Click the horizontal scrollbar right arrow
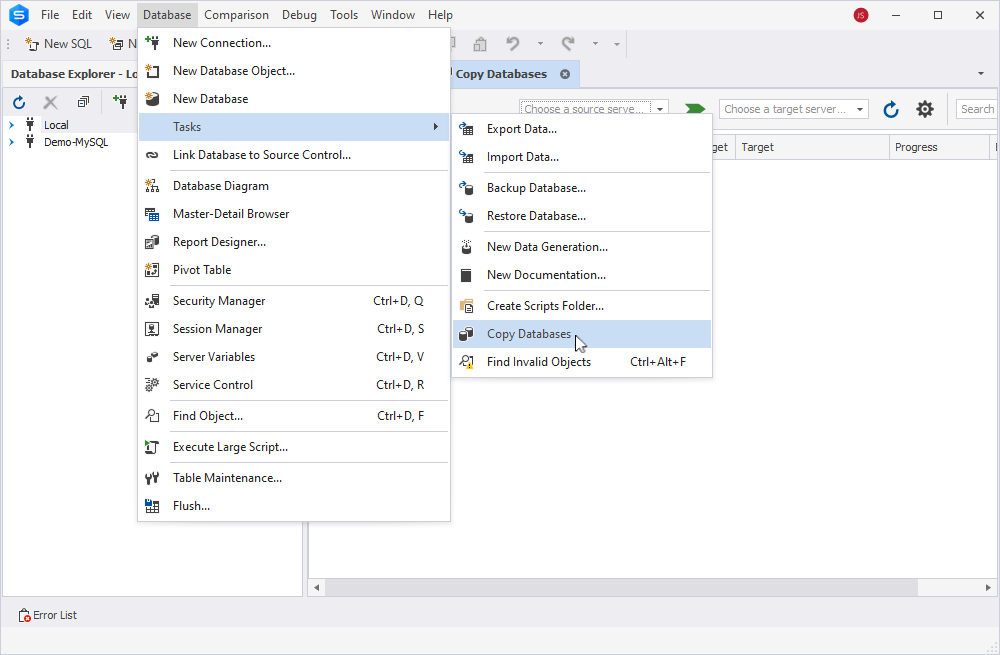The height and width of the screenshot is (655, 1000). coord(988,587)
